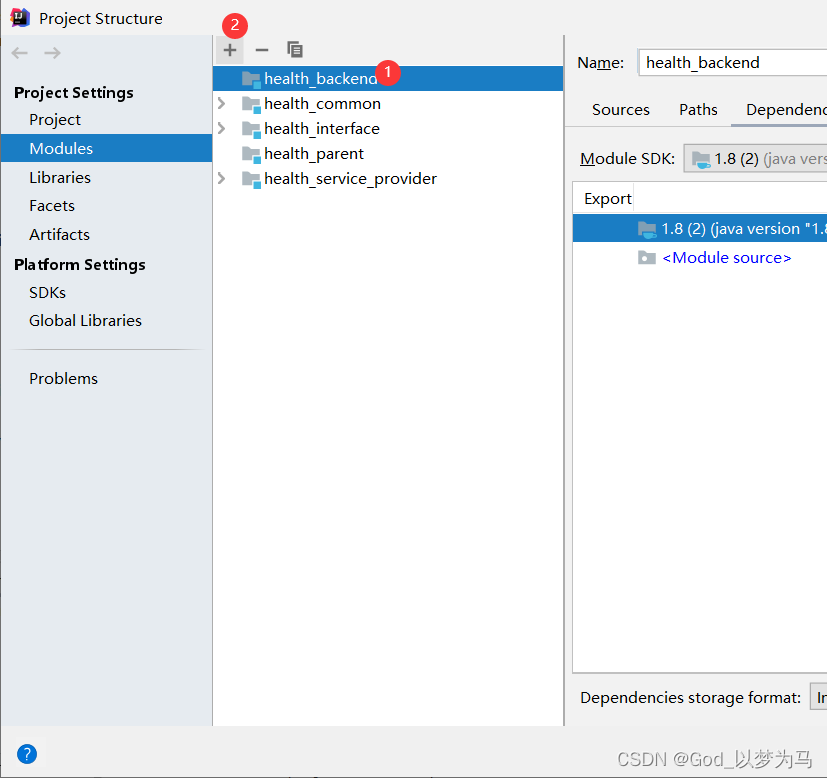Click the Export column header

(x=608, y=199)
